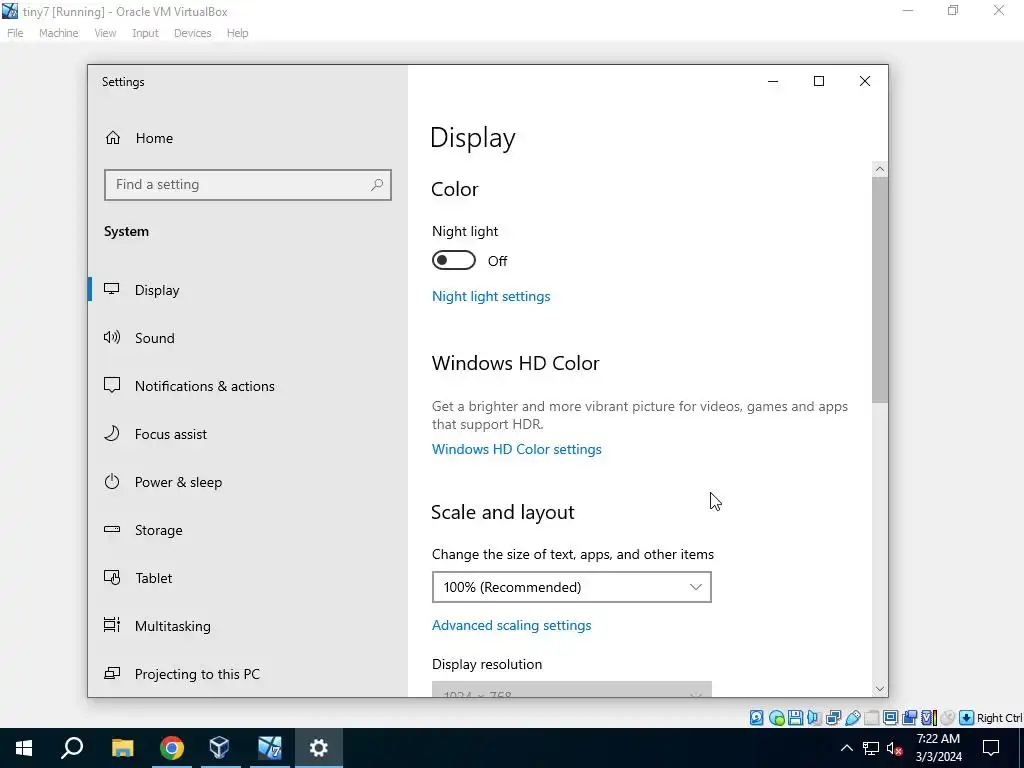Screen dimensions: 1024x768
Task: Click VirtualBox display indicator icon
Action: [x=891, y=718]
